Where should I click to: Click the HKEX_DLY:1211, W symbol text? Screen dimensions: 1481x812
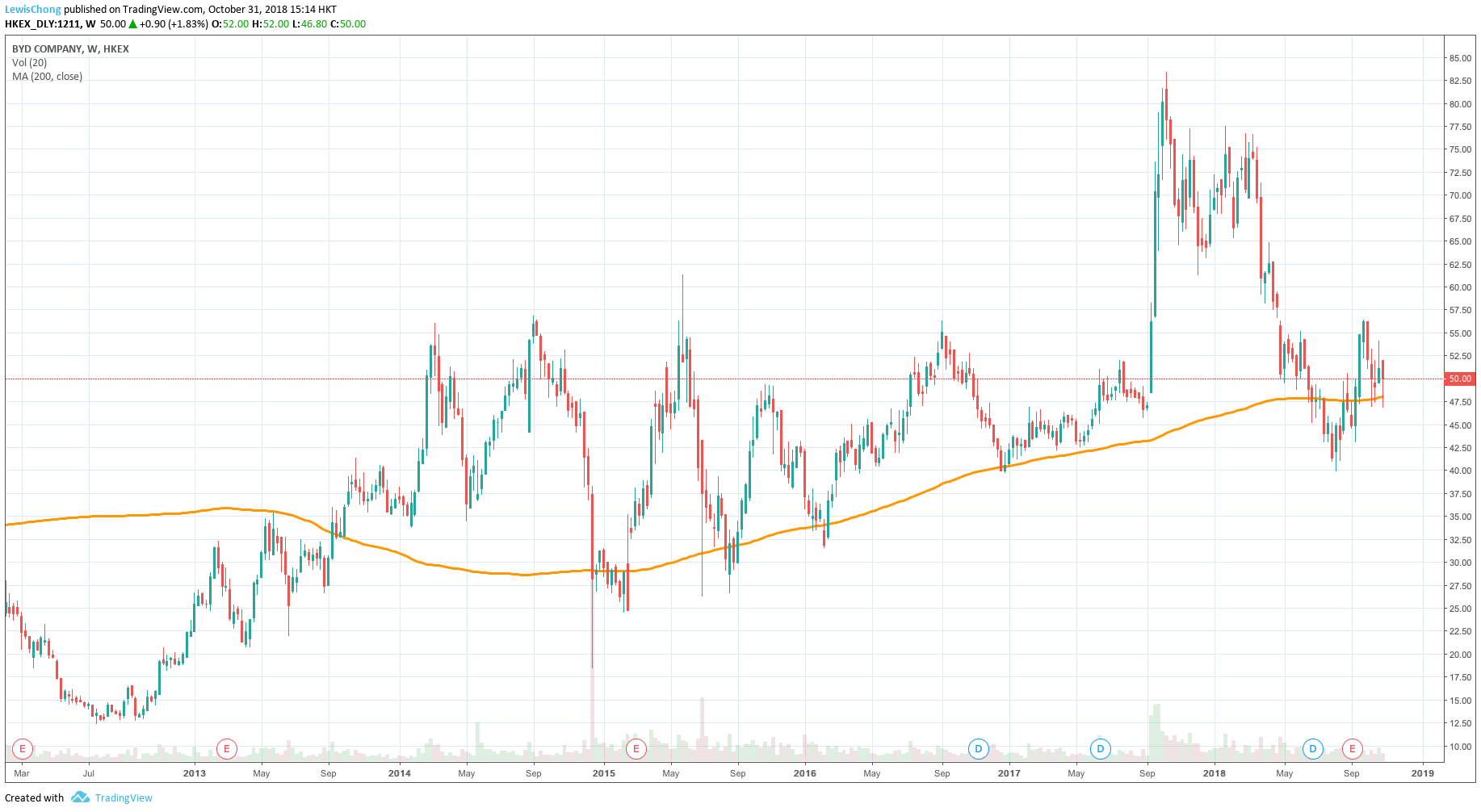(50, 24)
